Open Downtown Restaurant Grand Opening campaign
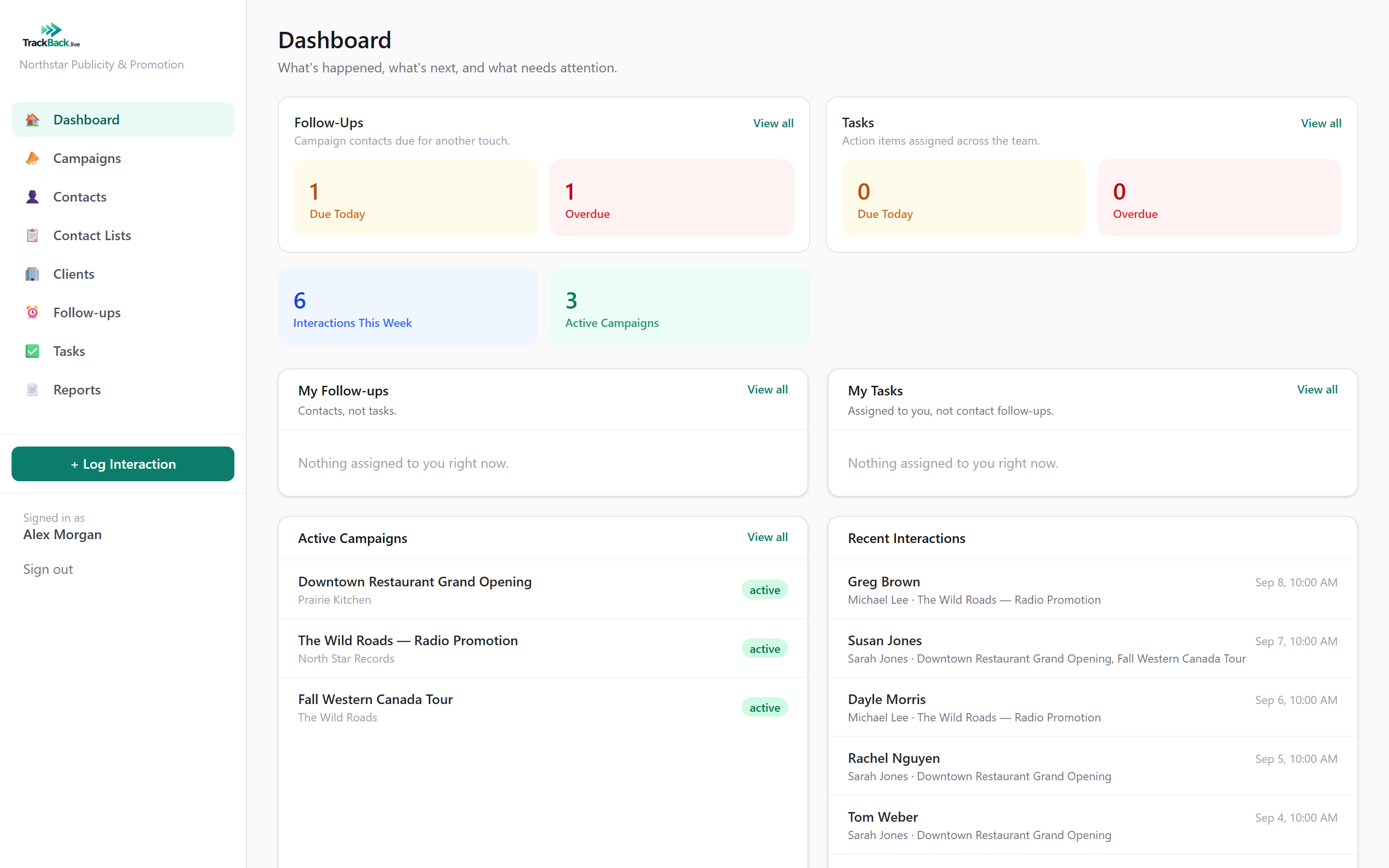Viewport: 1389px width, 868px height. (543, 590)
